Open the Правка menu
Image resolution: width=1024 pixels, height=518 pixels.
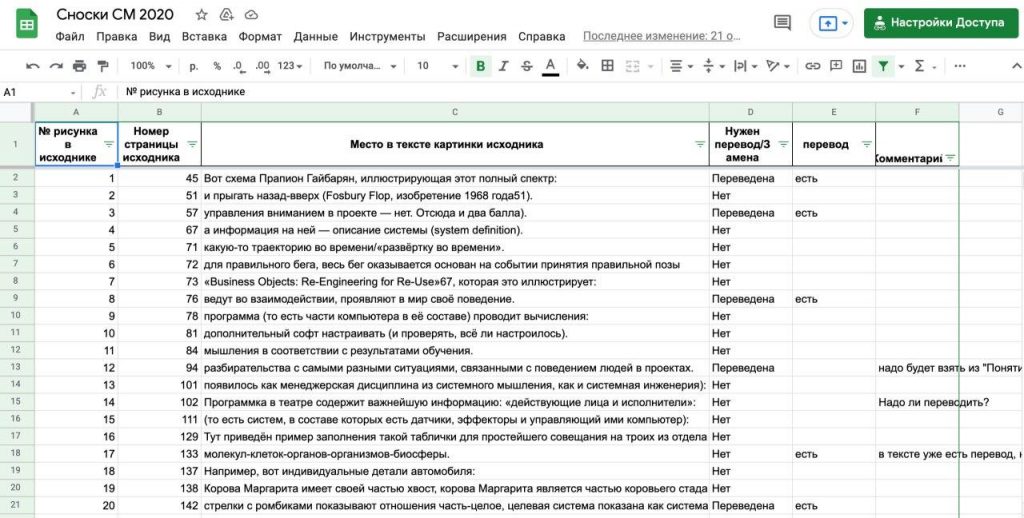(116, 37)
